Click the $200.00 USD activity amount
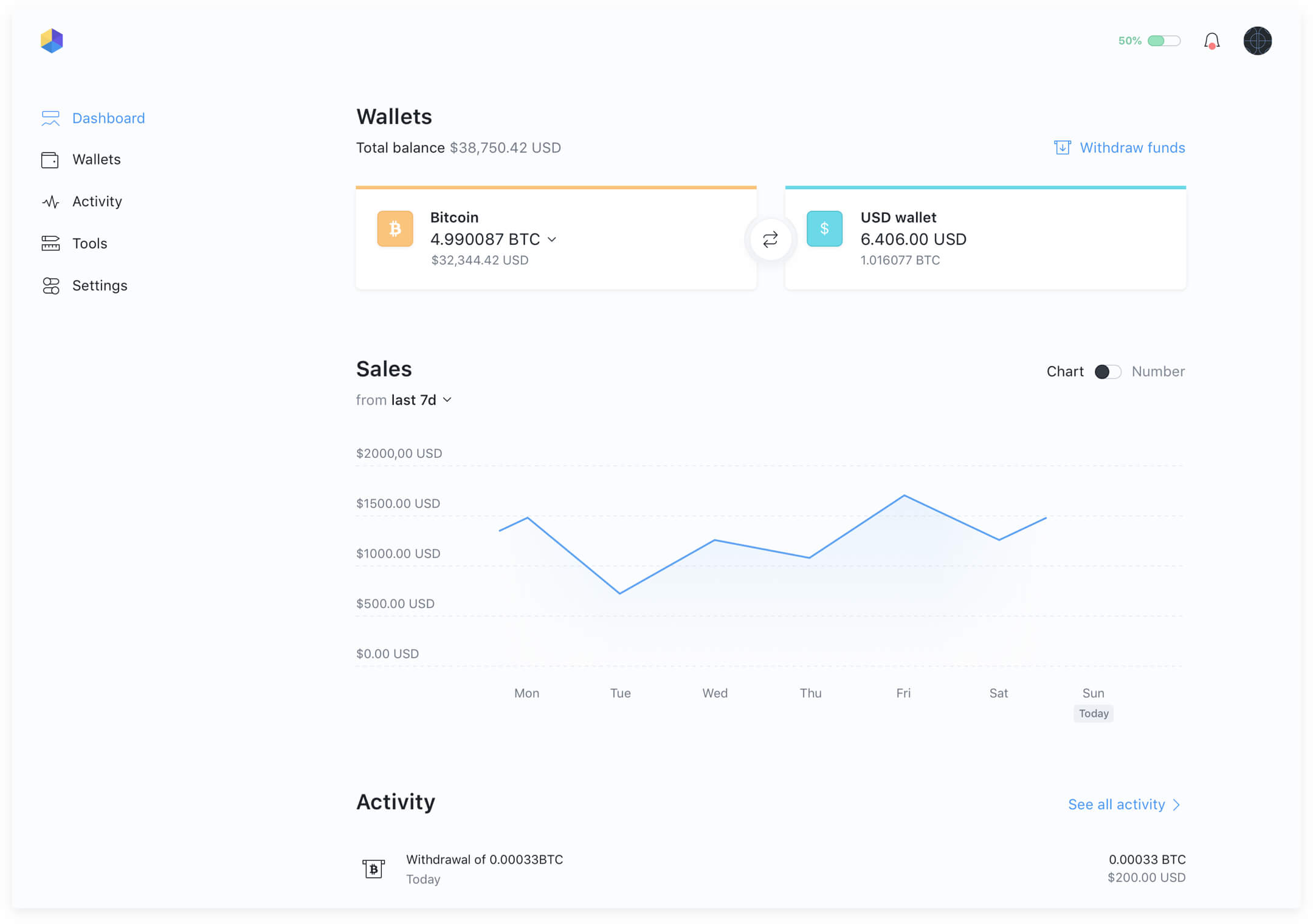The image size is (1313, 924). [x=1146, y=877]
